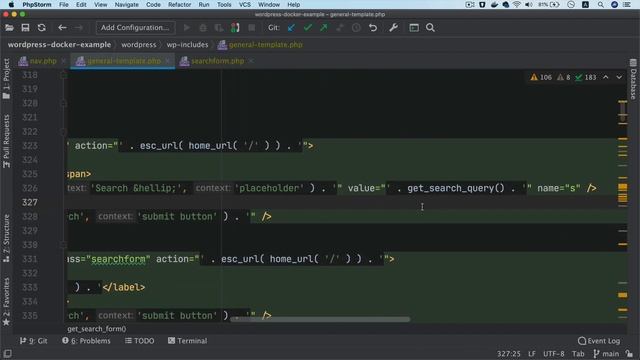Click the 327:25 line position indicator
640x360 pixels.
pyautogui.click(x=509, y=354)
